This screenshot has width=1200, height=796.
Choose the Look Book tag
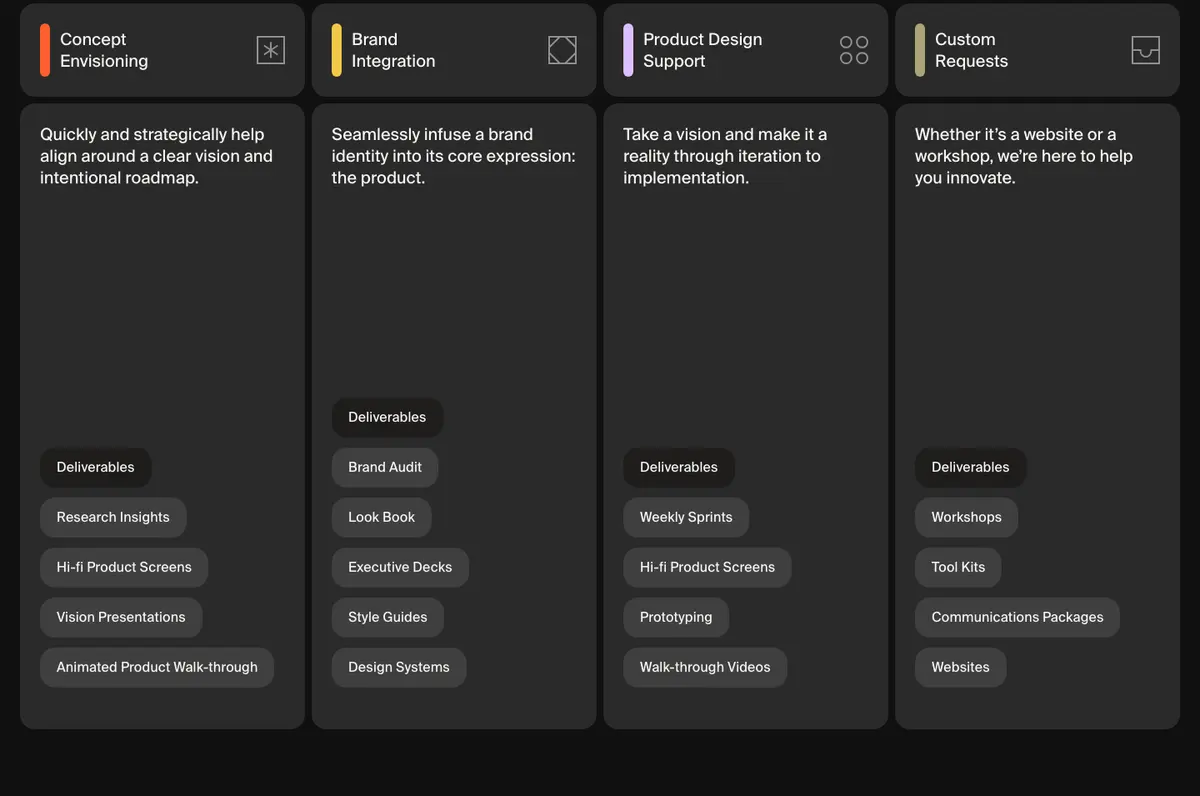point(381,517)
